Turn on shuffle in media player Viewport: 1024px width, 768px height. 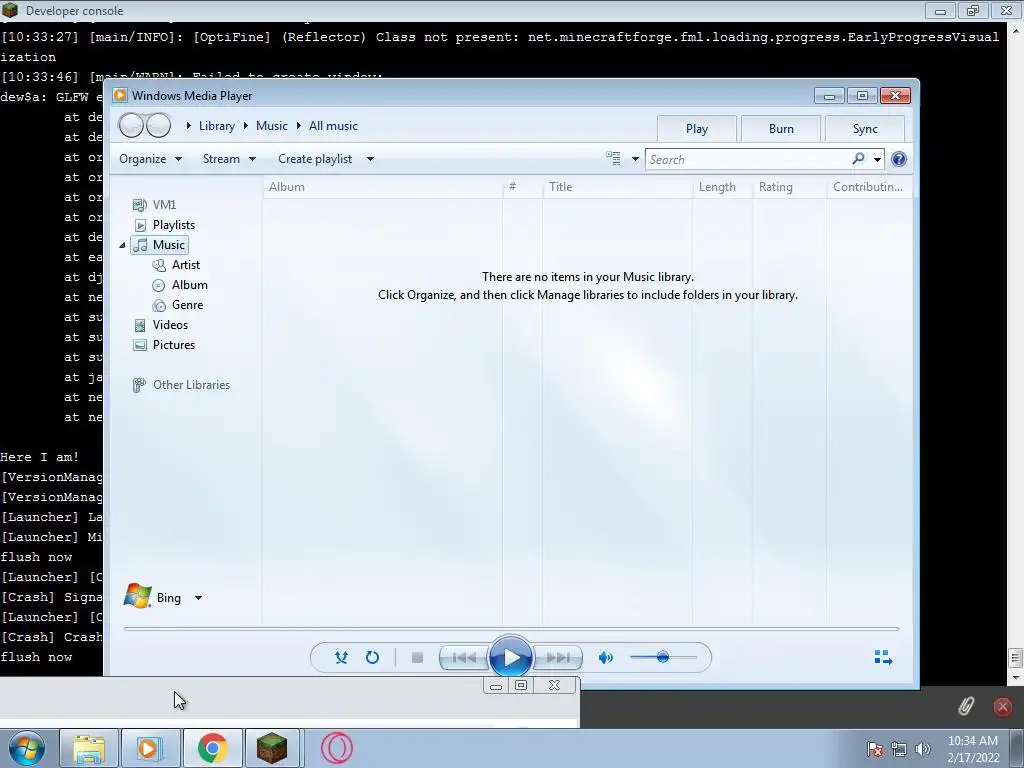pos(341,658)
